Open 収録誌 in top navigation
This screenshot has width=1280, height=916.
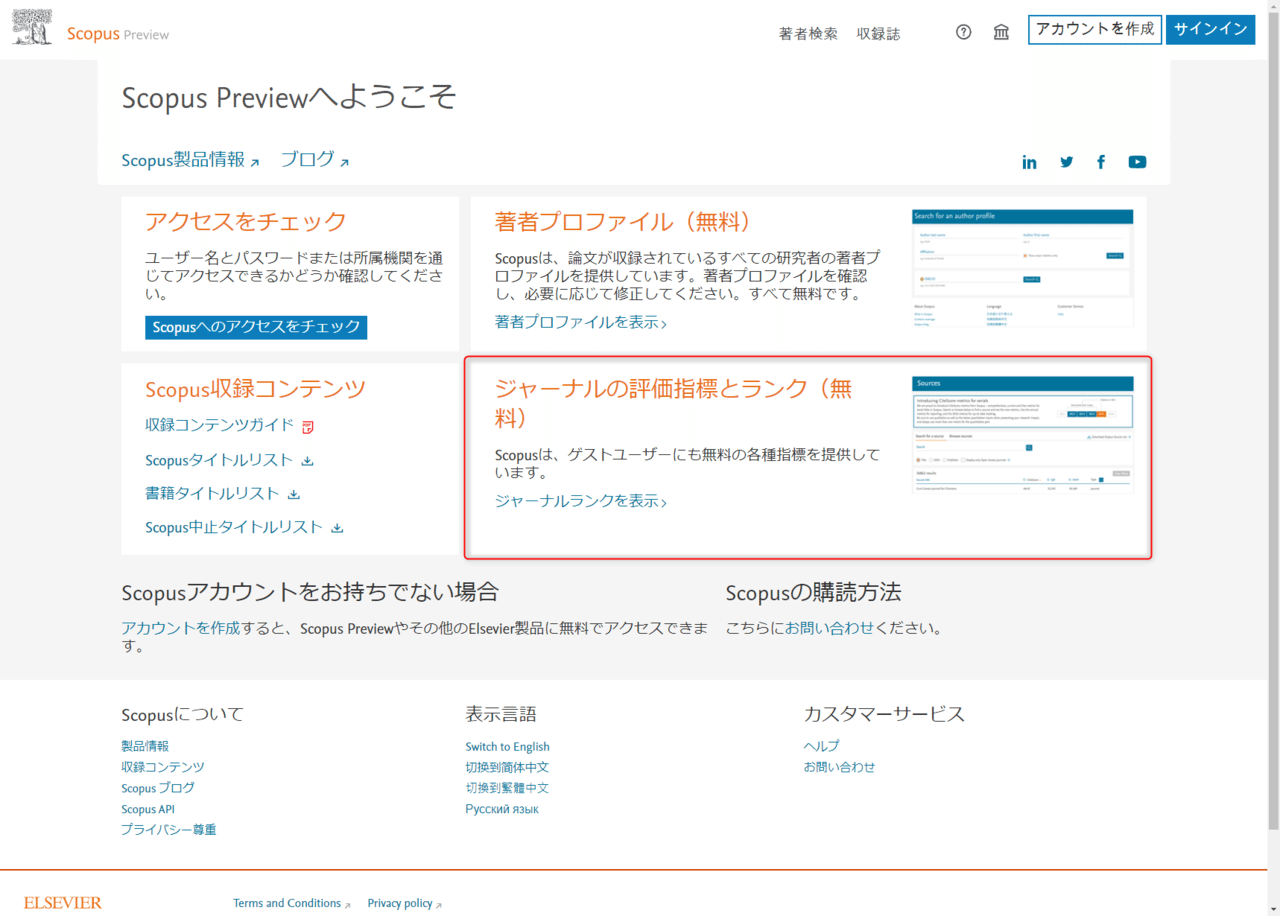(x=878, y=33)
